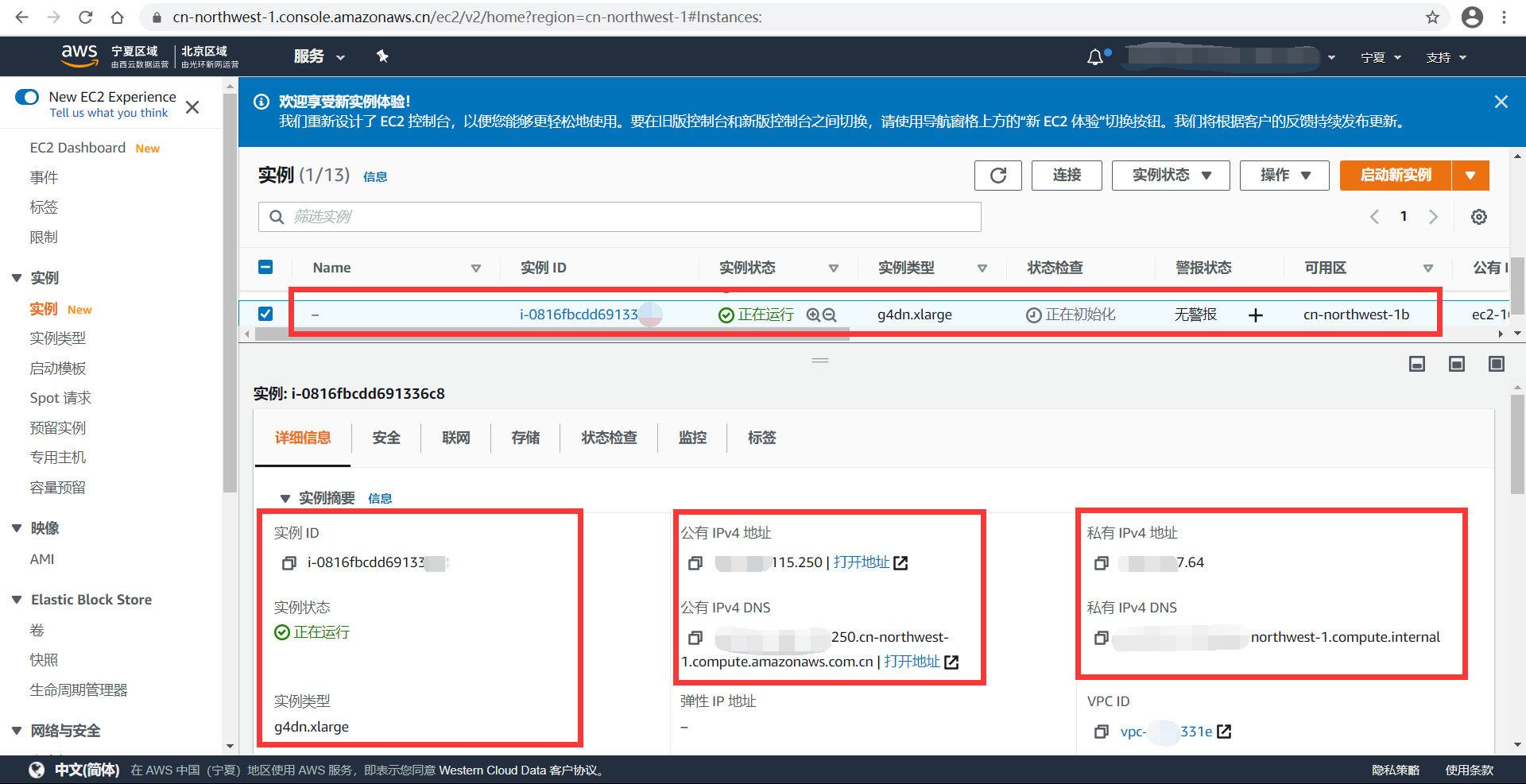The image size is (1526, 784).
Task: Click the zoom-in magnifier next to 正在运行
Action: pos(812,315)
